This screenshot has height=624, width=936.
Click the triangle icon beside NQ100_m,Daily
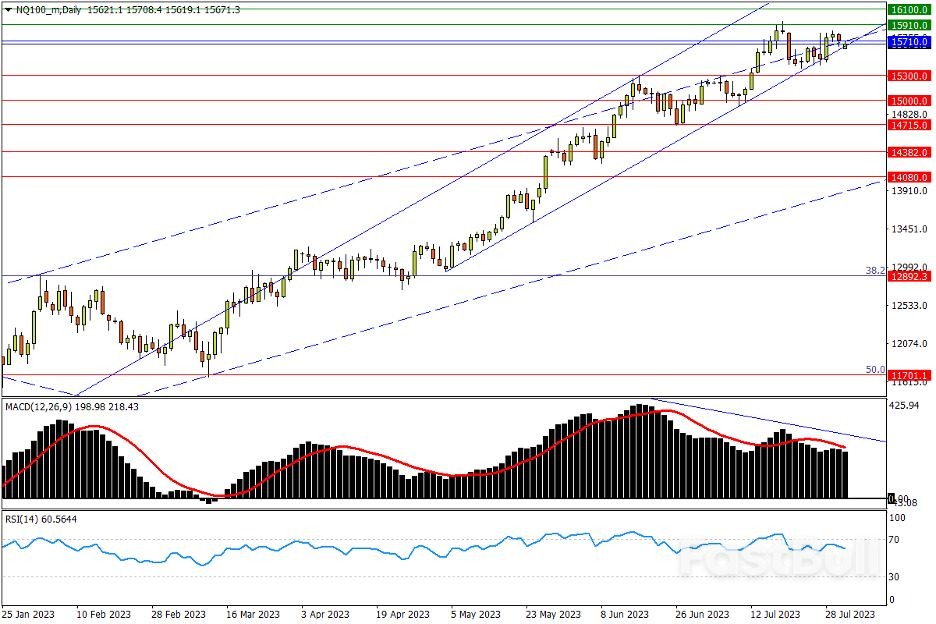[x=6, y=7]
